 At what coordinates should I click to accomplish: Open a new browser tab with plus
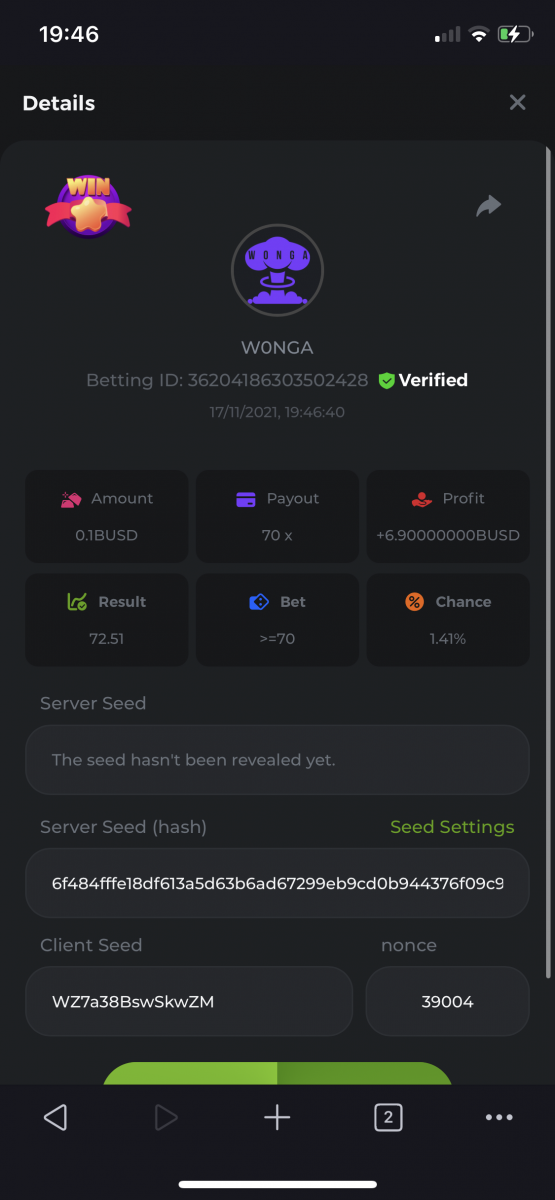277,1117
